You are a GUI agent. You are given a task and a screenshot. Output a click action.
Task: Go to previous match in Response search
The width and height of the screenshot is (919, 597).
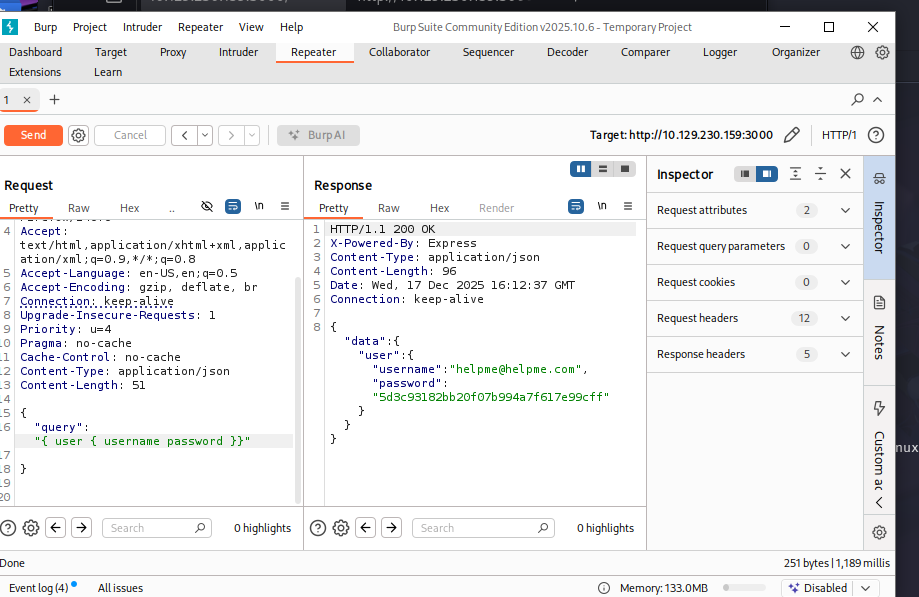[x=366, y=528]
